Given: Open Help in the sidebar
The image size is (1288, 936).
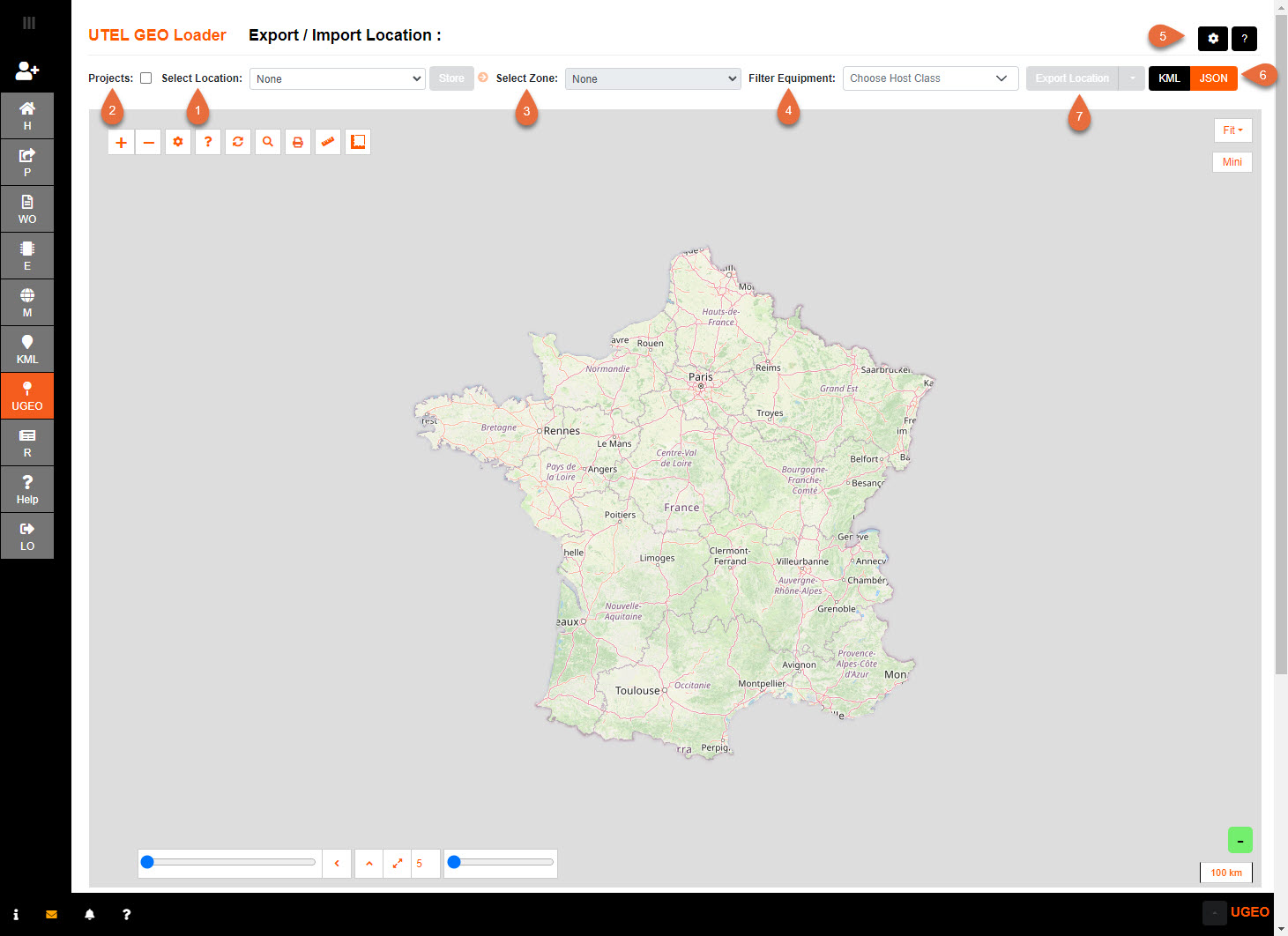Looking at the screenshot, I should click(27, 489).
